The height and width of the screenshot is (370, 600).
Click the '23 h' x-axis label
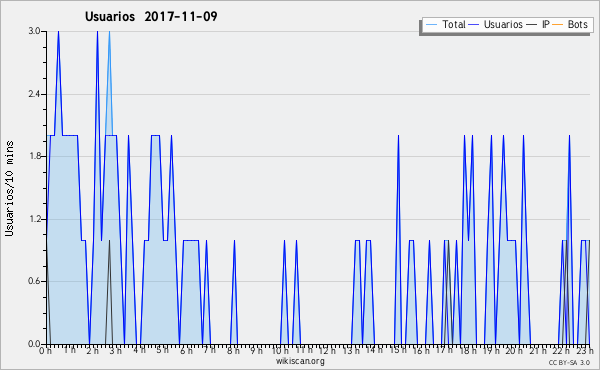pyautogui.click(x=585, y=350)
